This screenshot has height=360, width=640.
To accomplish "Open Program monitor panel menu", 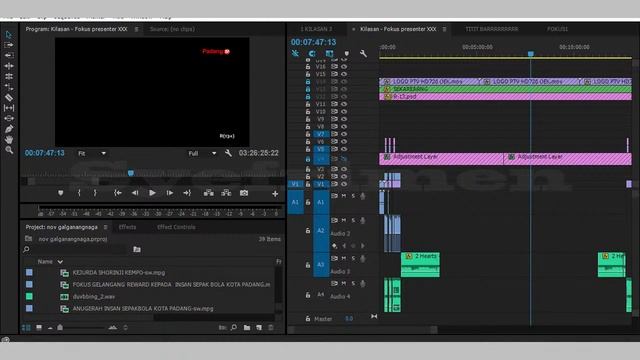I will [136, 29].
